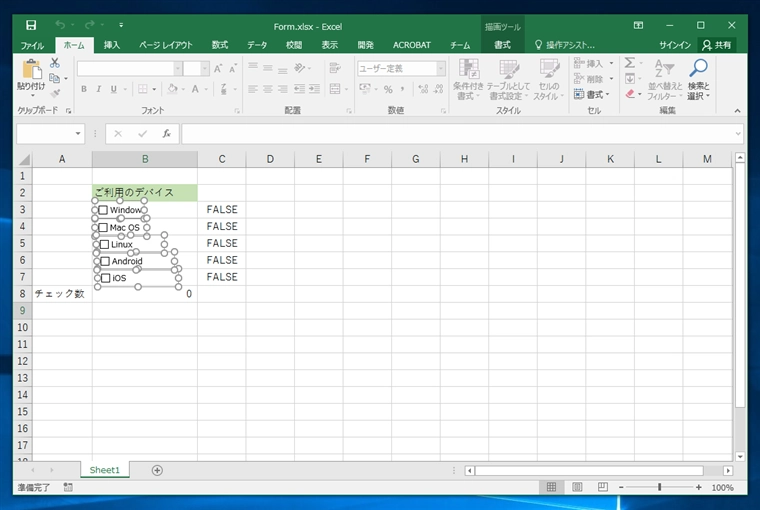Switch to the データ tab

coord(257,45)
